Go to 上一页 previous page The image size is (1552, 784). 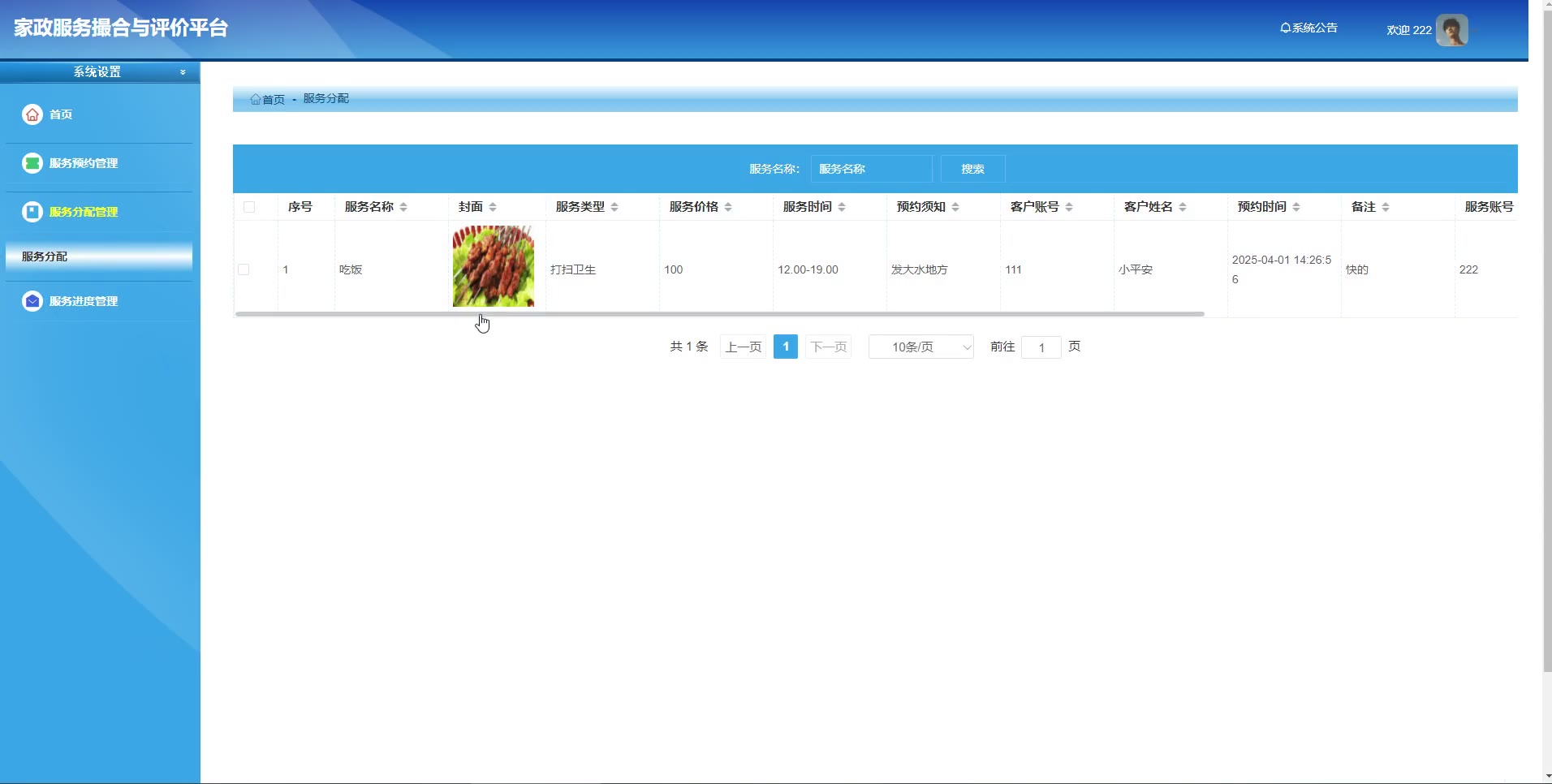pos(743,347)
